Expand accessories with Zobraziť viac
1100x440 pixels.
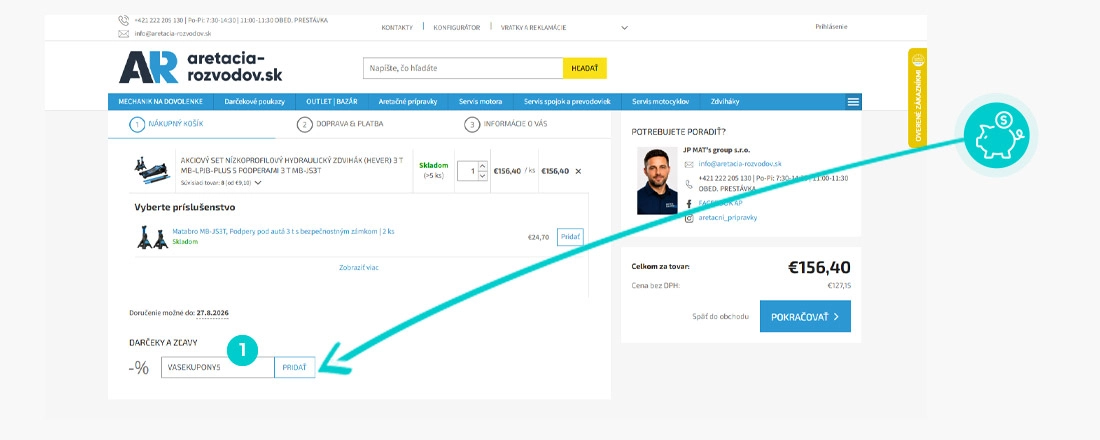[x=359, y=267]
